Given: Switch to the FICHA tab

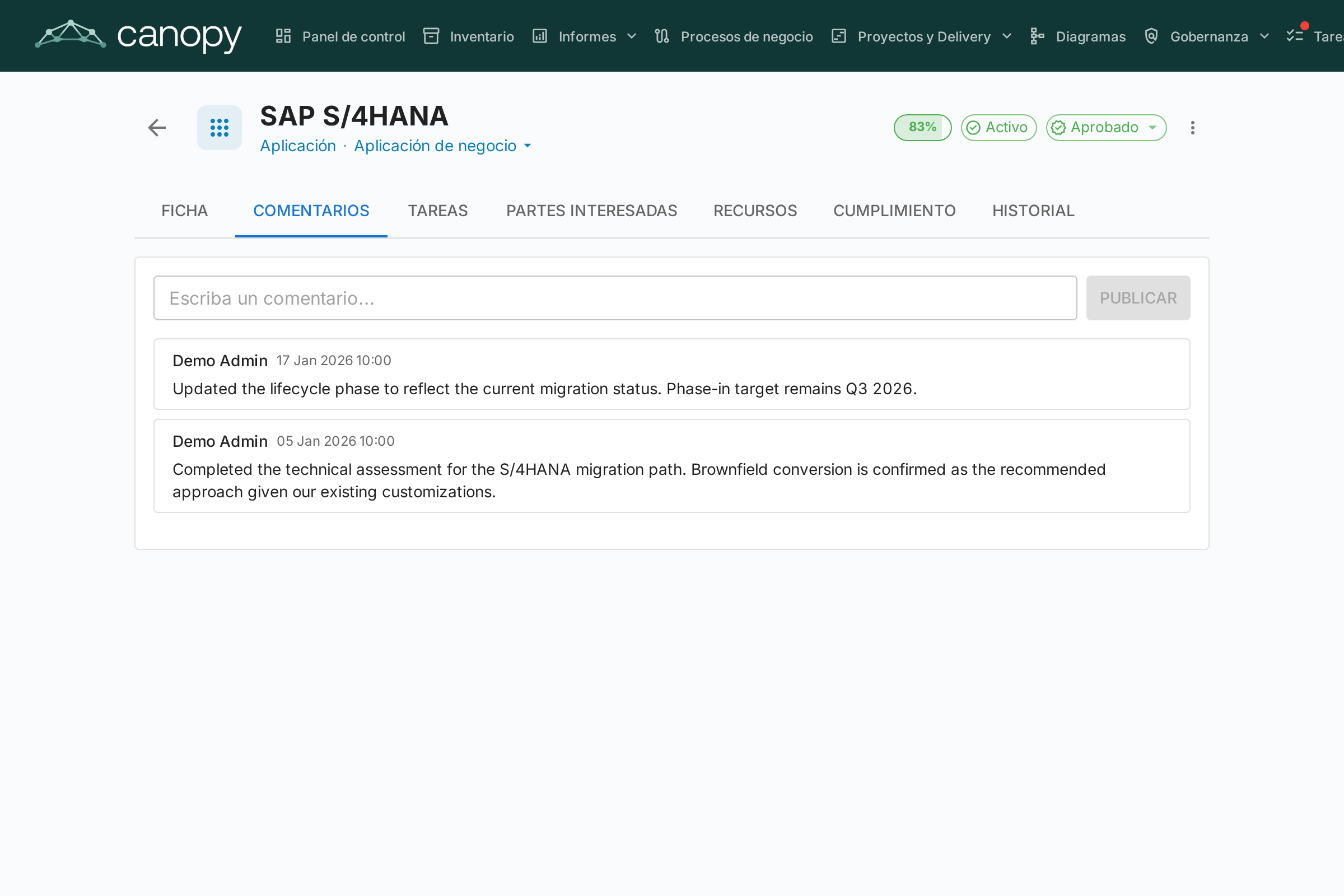Looking at the screenshot, I should (x=185, y=211).
